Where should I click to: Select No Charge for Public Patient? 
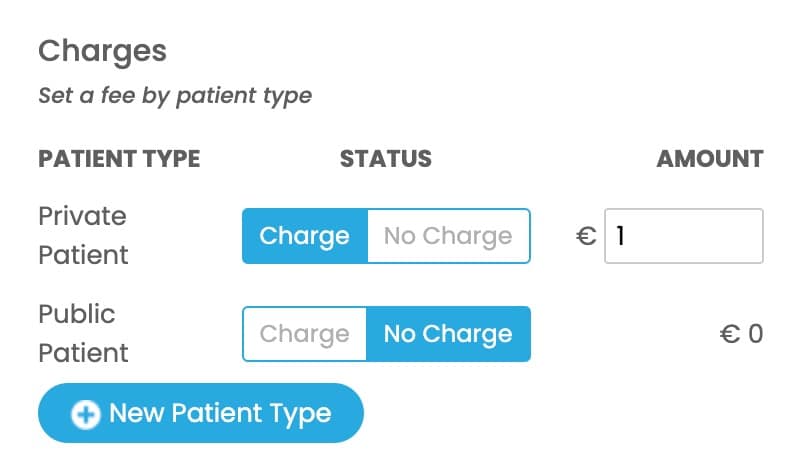click(448, 334)
